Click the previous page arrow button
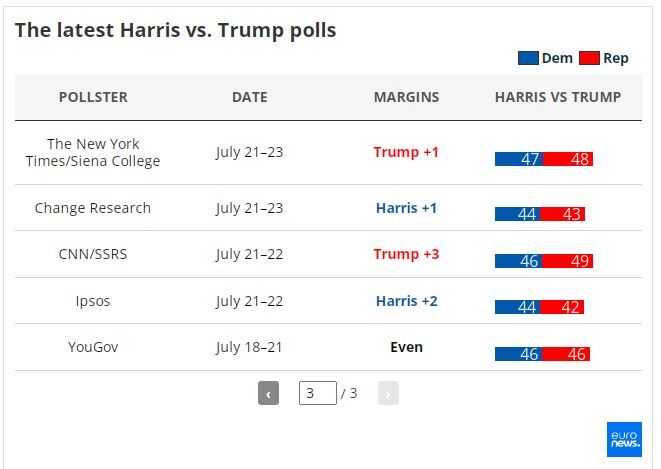Viewport: 661px width, 469px height. [x=268, y=393]
